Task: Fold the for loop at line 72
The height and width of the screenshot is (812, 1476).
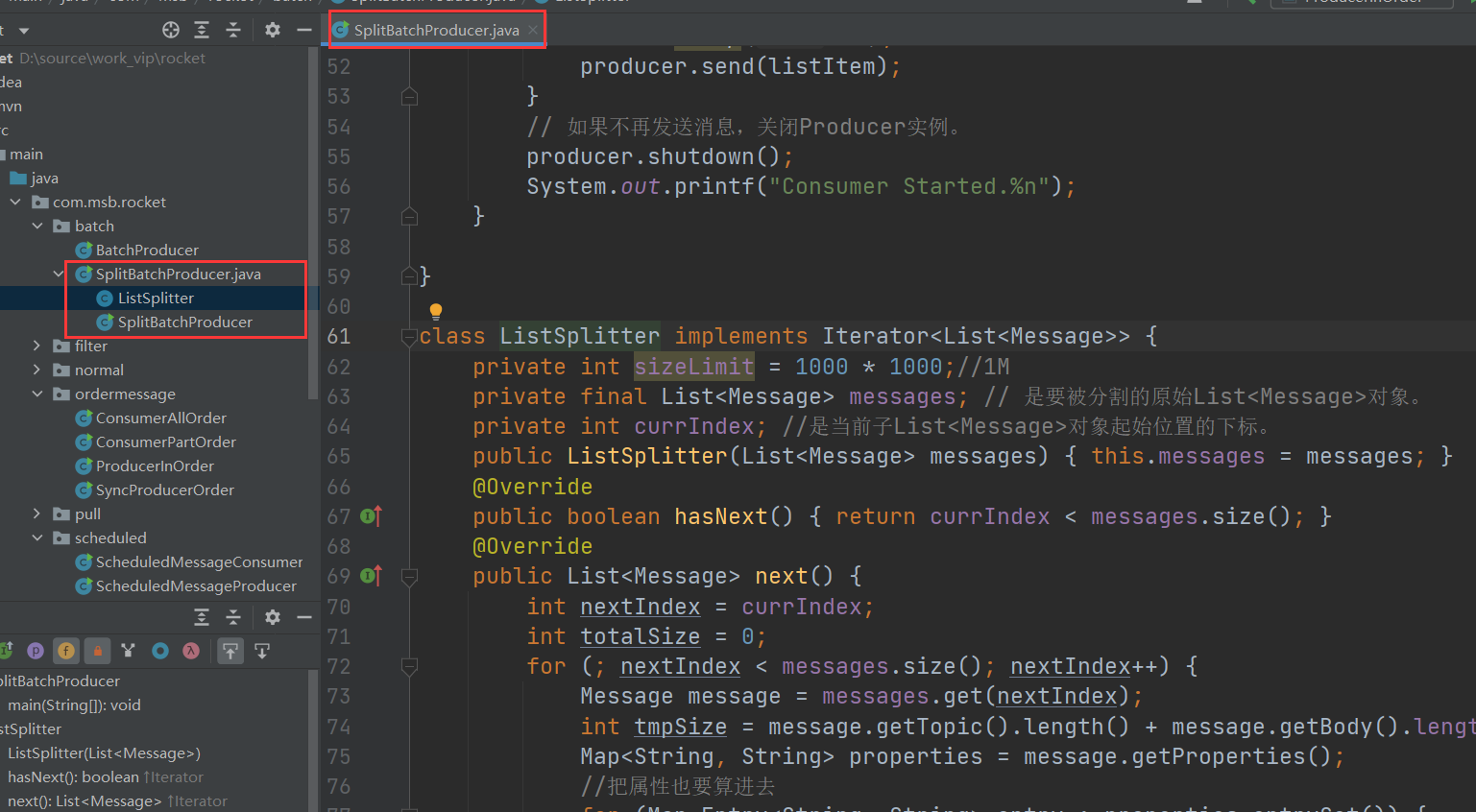Action: pyautogui.click(x=409, y=666)
